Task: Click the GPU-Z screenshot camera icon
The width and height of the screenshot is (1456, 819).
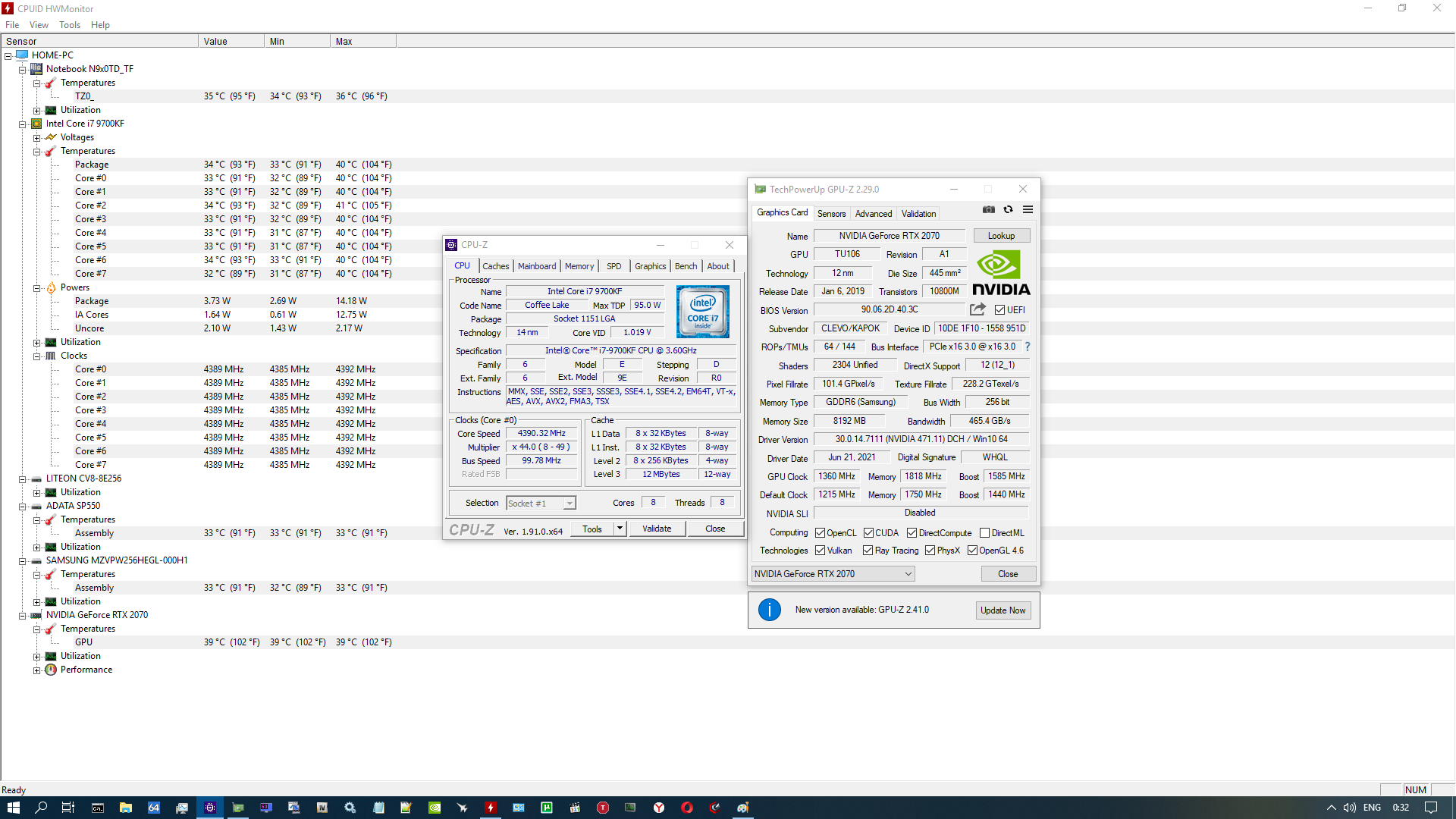Action: (x=989, y=210)
